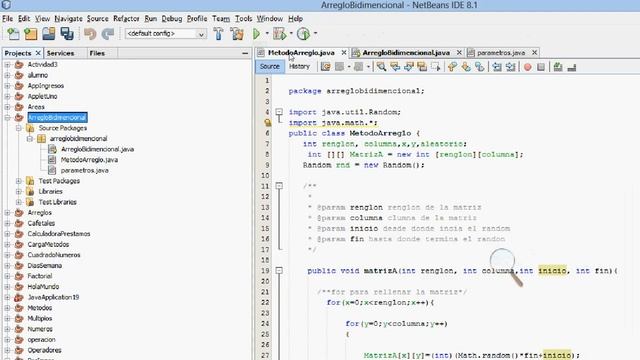The image size is (640, 360).
Task: Click the Find Selection magnifier icon in editor
Action: (x=381, y=67)
